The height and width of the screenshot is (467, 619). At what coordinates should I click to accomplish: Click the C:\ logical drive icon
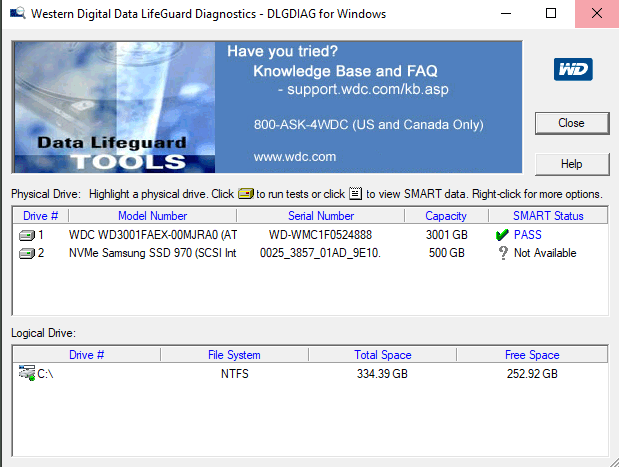pyautogui.click(x=27, y=373)
